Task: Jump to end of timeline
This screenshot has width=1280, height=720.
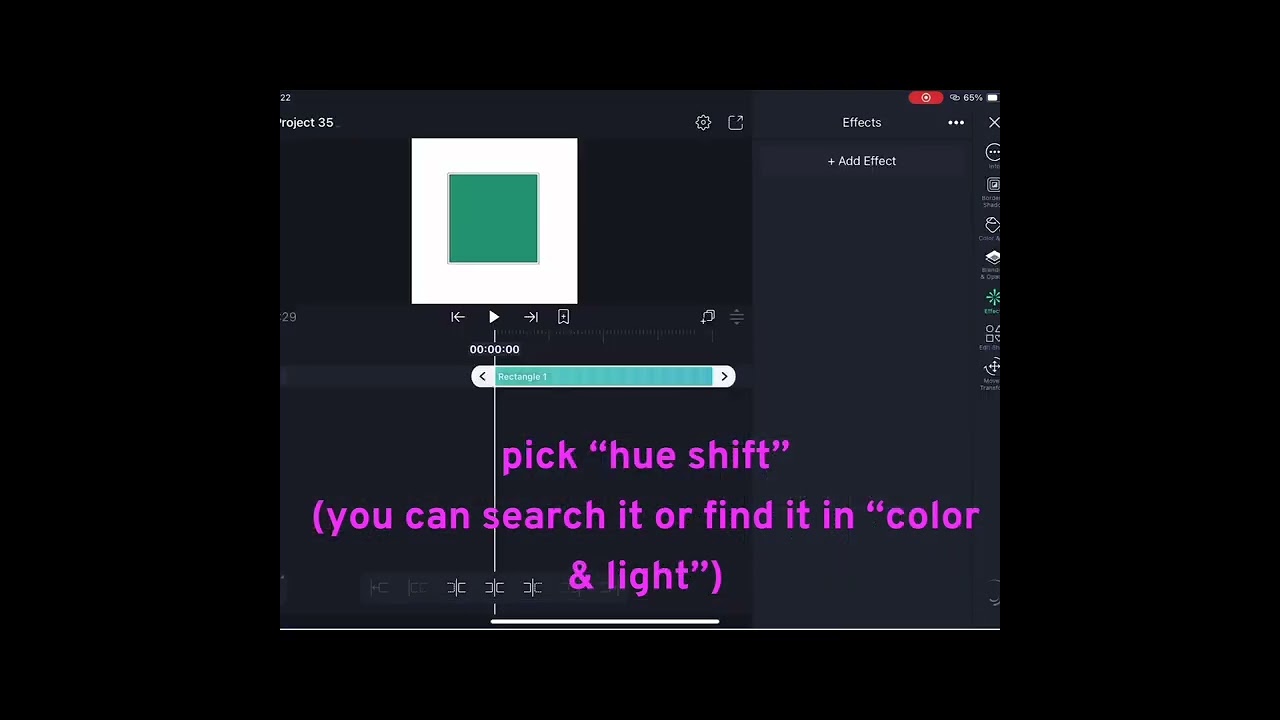Action: pyautogui.click(x=531, y=317)
